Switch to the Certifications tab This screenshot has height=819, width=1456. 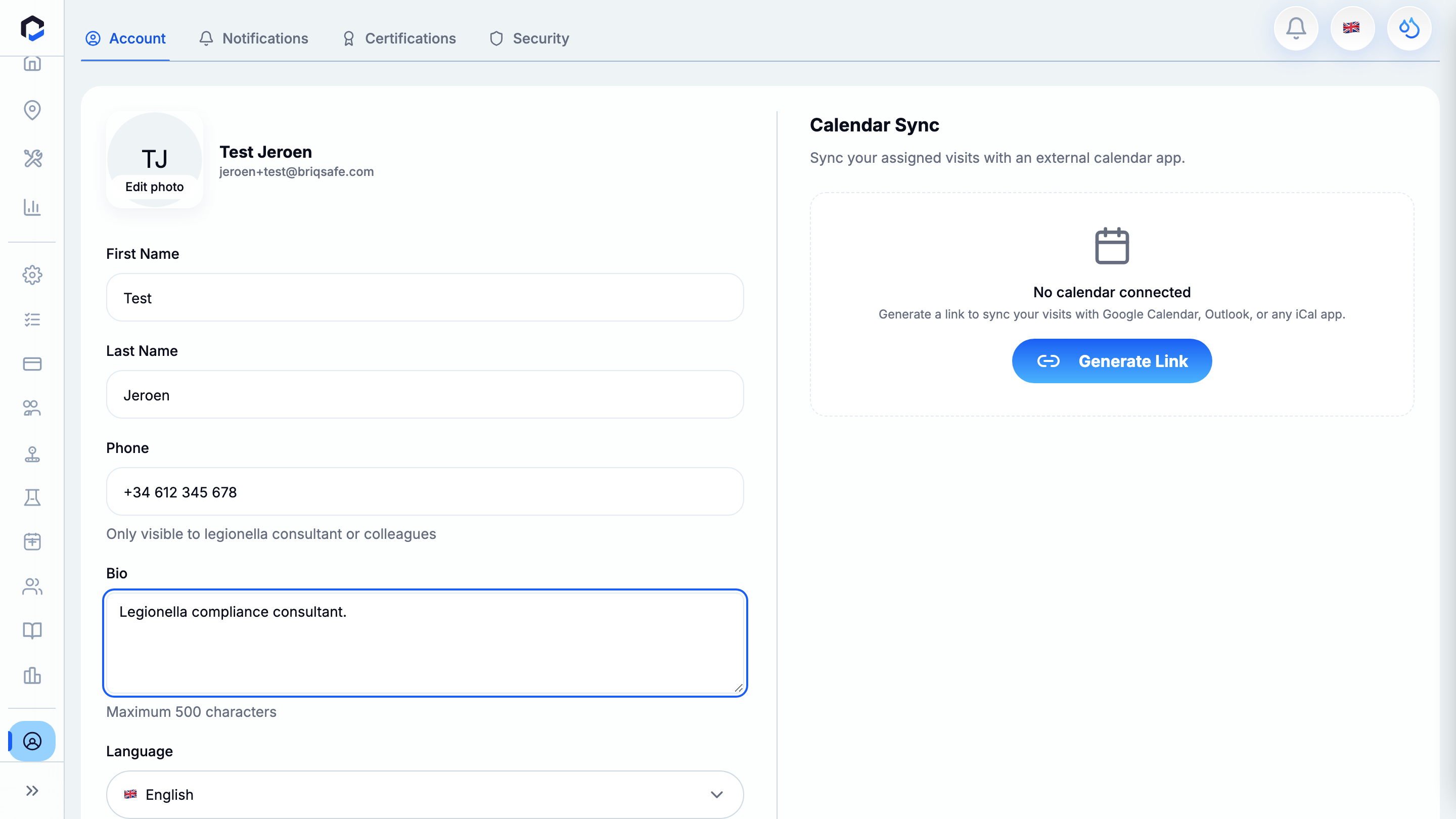[399, 38]
